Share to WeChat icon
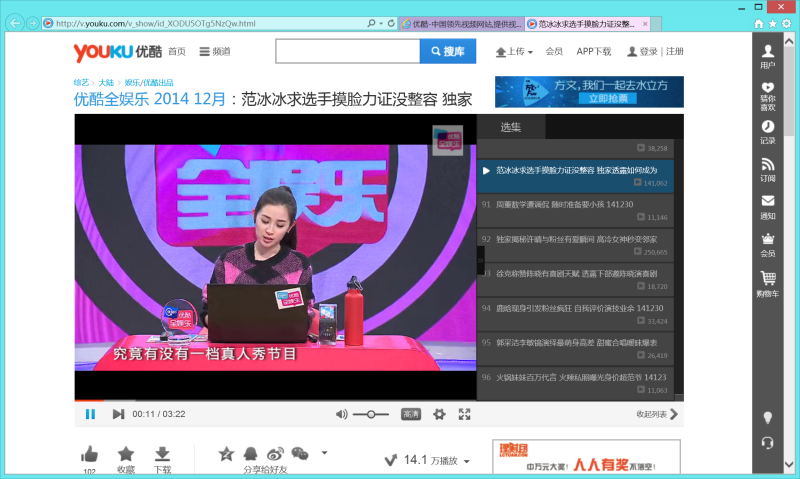Screen dimensions: 800x479 coord(300,453)
